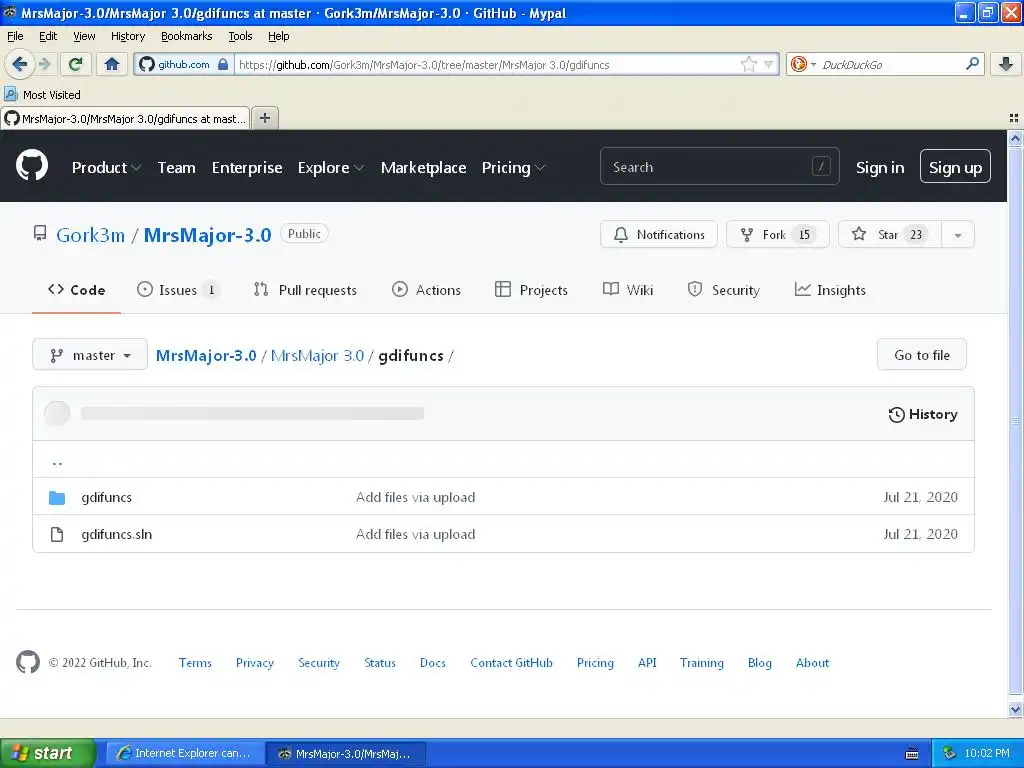The height and width of the screenshot is (768, 1024).
Task: Open the Help menu
Action: 278,36
